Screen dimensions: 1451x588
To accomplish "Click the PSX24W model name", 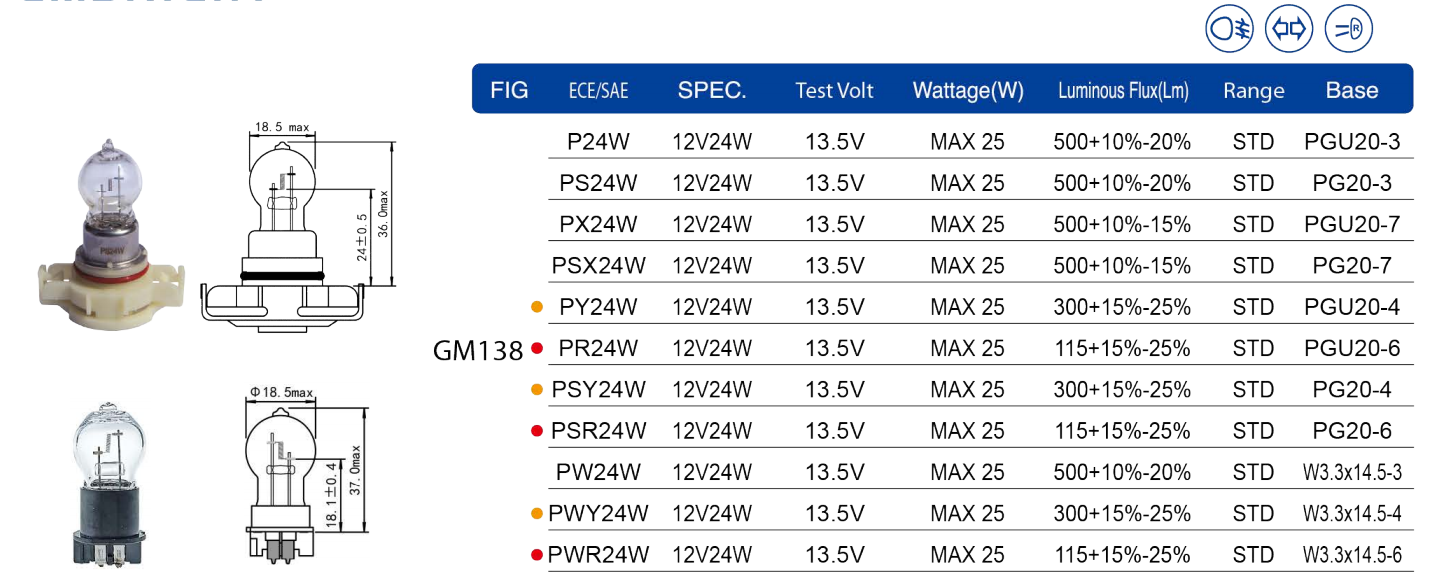I will [x=598, y=266].
